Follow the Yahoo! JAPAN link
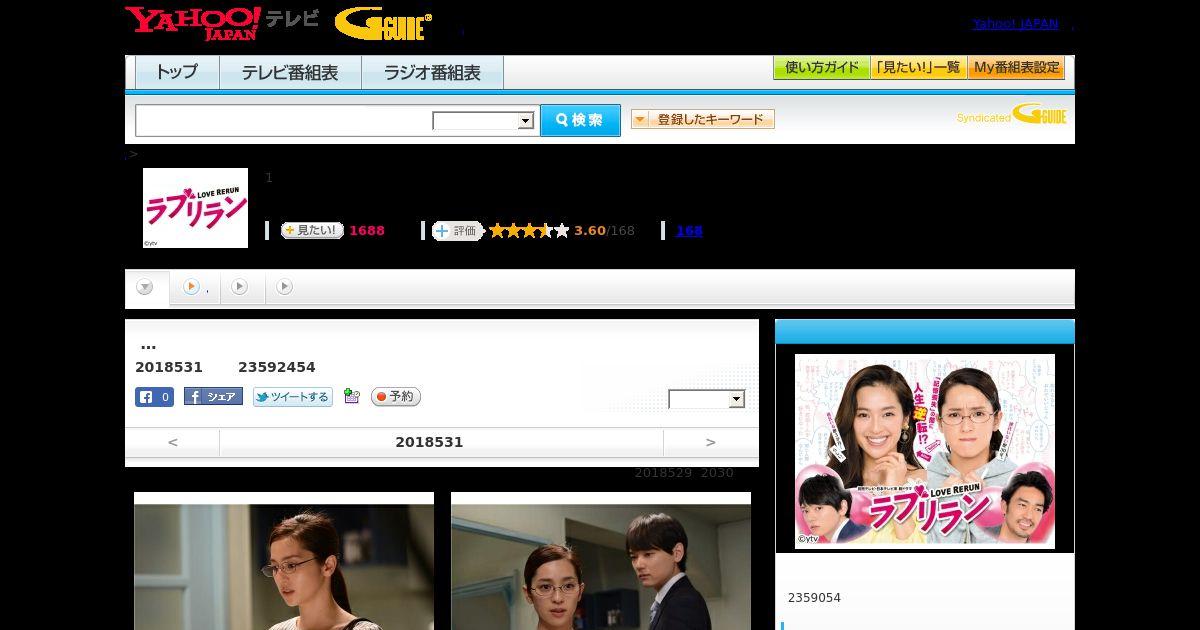Viewport: 1200px width, 630px height. 1015,24
